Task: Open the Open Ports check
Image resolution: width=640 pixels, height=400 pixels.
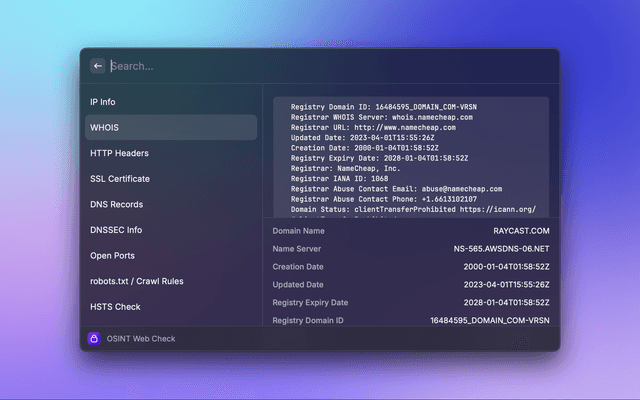Action: click(x=170, y=255)
